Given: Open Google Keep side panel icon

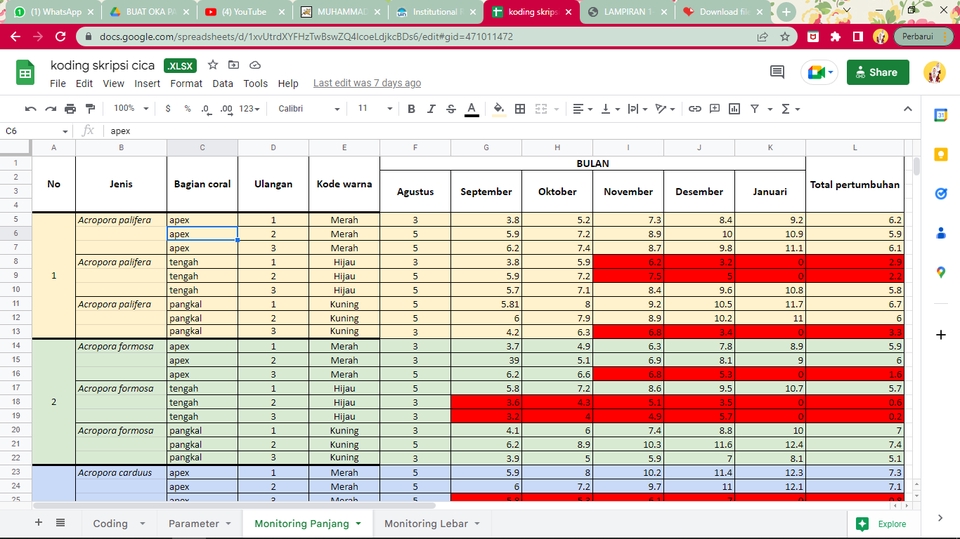Looking at the screenshot, I should point(941,154).
